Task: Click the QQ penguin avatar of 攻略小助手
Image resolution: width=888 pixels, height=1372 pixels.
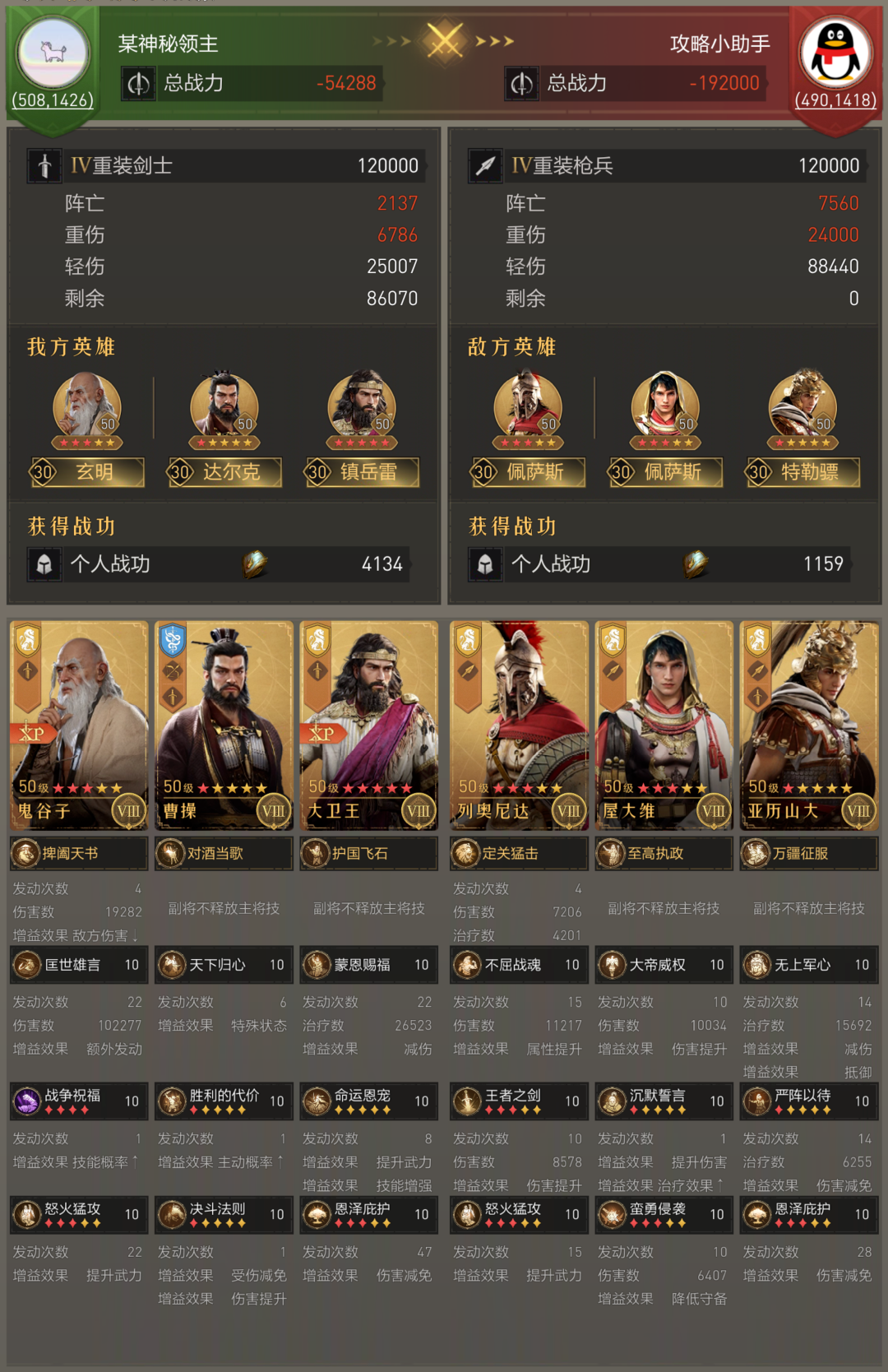Action: pos(835,53)
